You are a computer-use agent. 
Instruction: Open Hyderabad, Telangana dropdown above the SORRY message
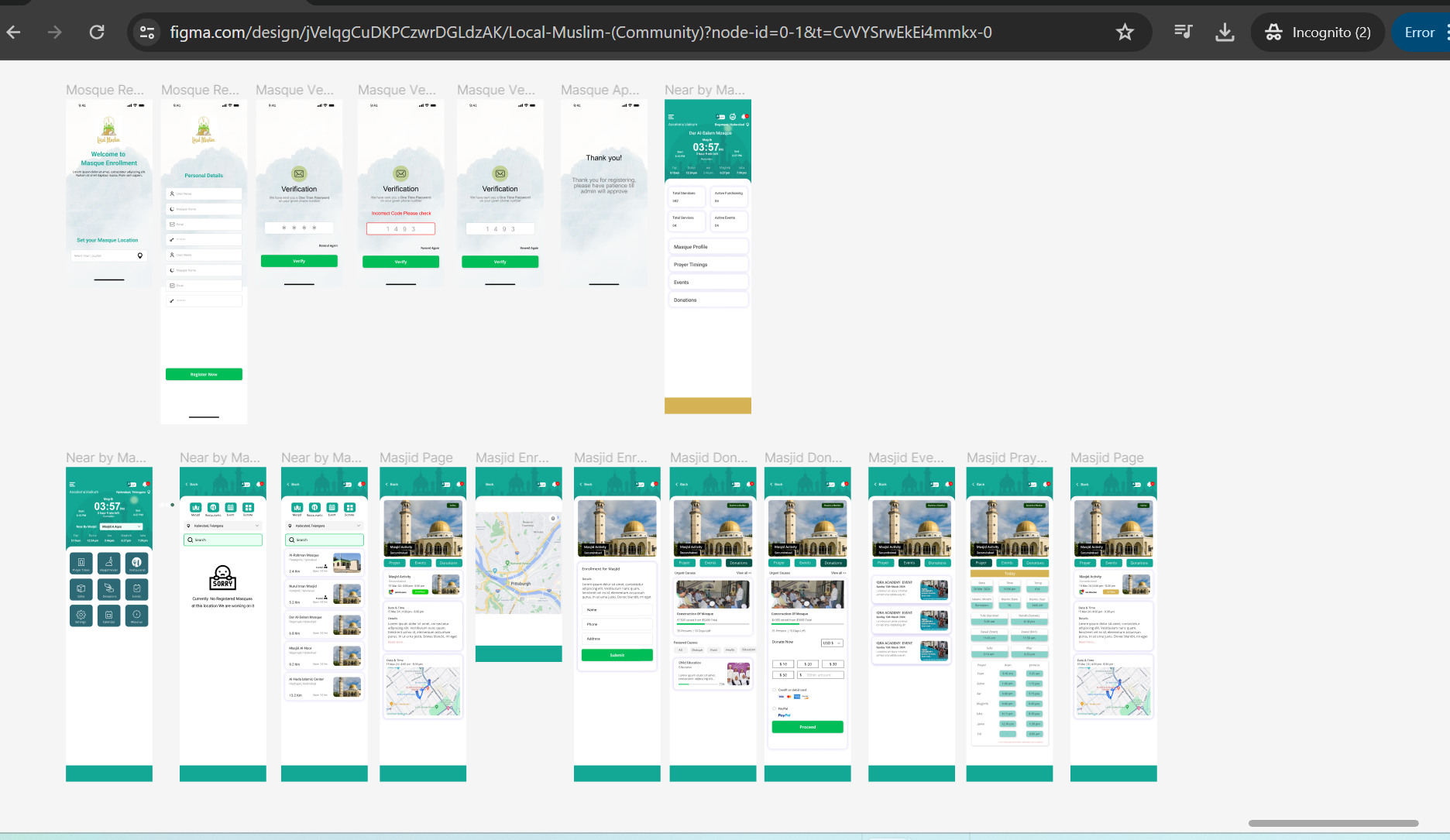(223, 526)
